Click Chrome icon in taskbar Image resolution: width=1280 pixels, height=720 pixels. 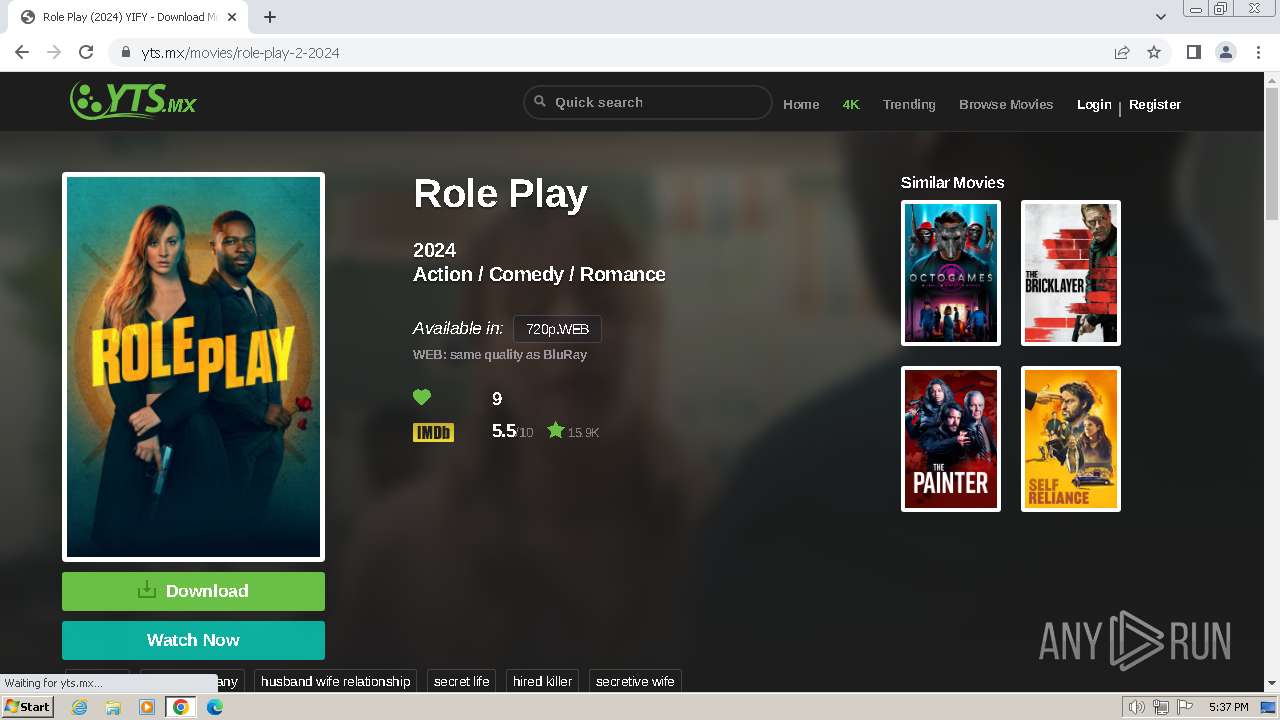pyautogui.click(x=180, y=707)
